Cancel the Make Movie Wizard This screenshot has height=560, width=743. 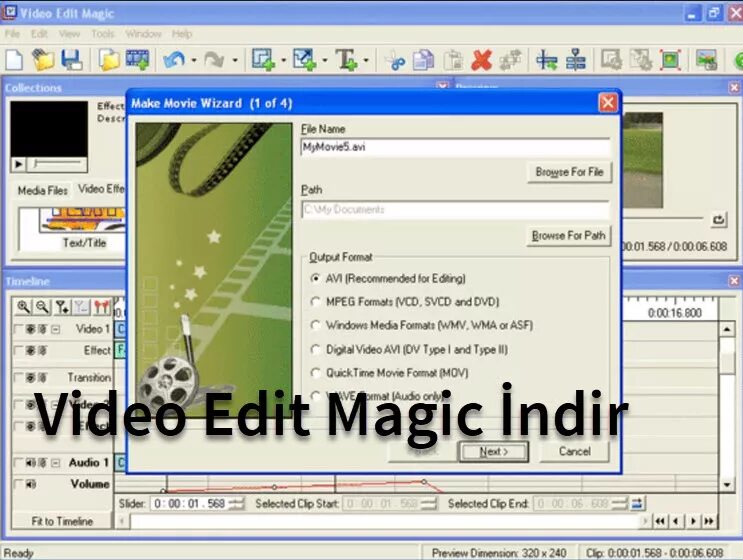coord(574,451)
